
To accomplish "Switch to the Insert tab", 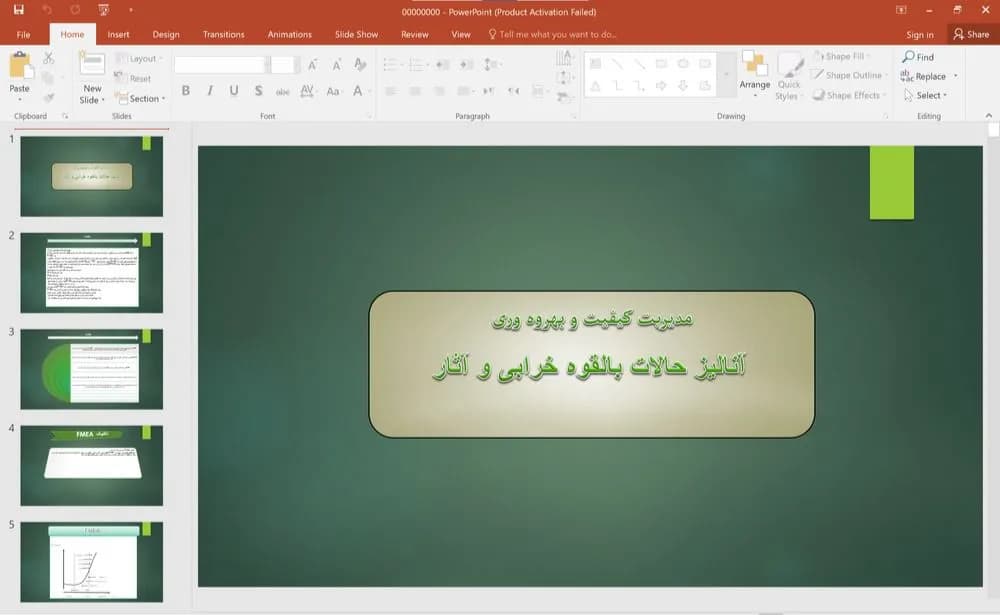I will (118, 34).
